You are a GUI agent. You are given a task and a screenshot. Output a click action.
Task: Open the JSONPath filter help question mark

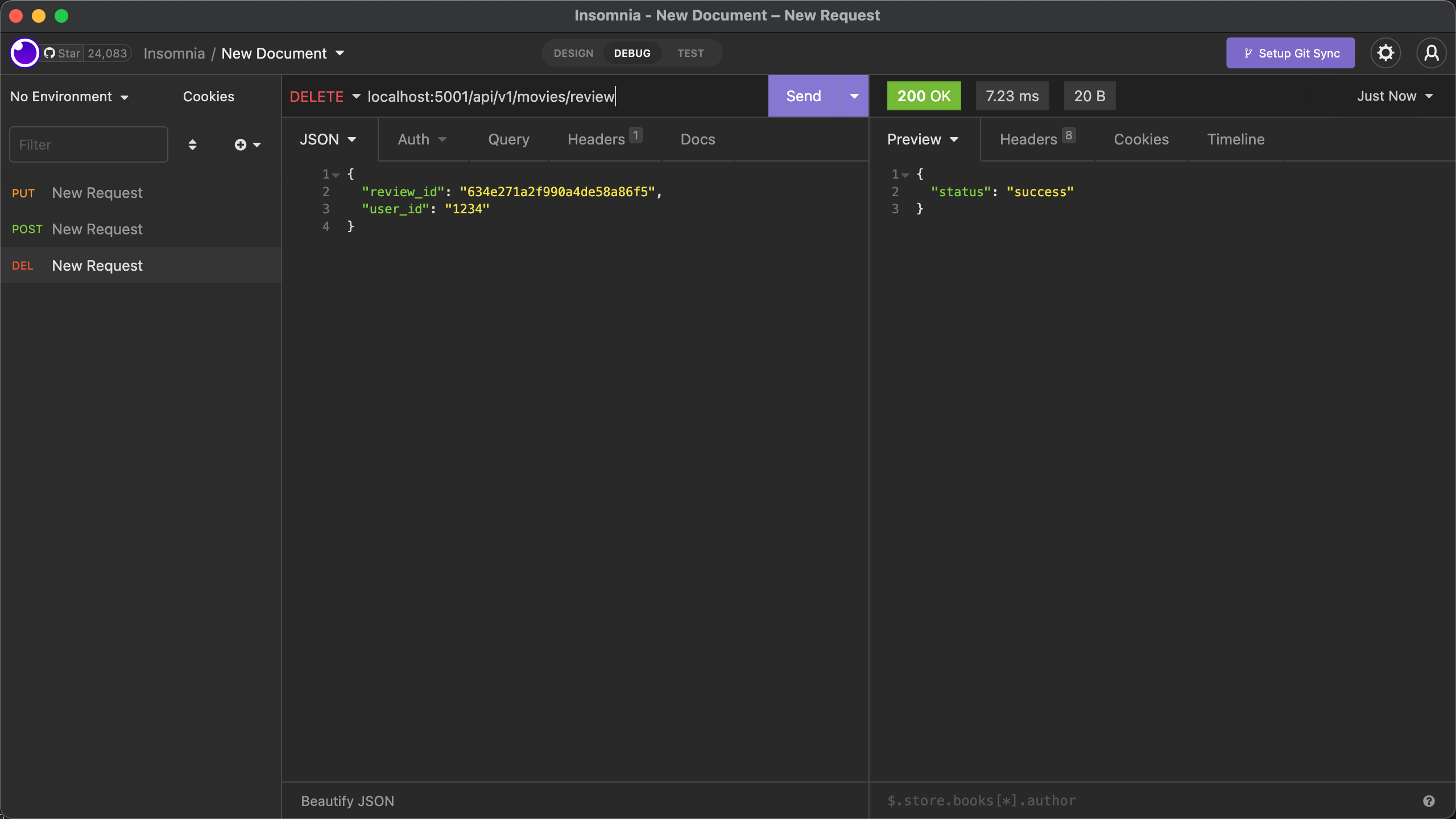(1428, 800)
